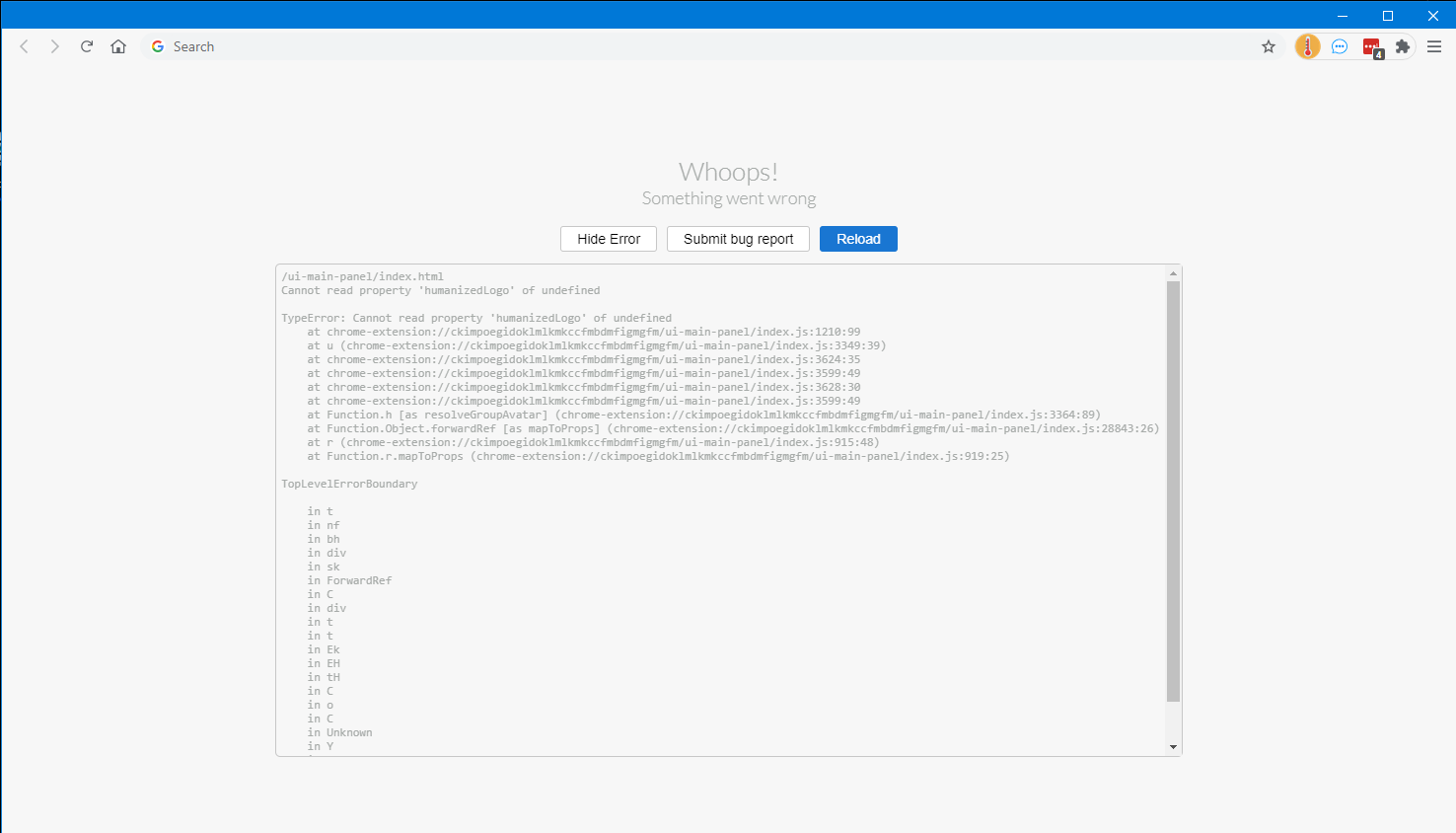Bookmark this page with the star icon

[1269, 46]
